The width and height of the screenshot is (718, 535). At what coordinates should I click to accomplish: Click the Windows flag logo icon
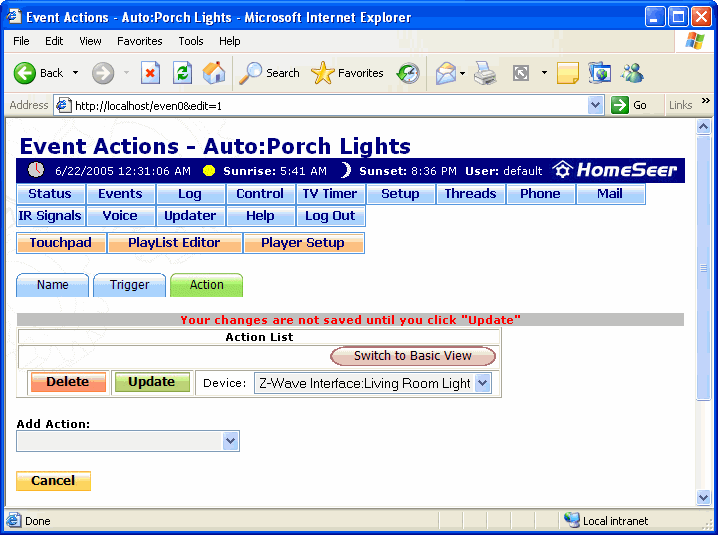tap(695, 41)
